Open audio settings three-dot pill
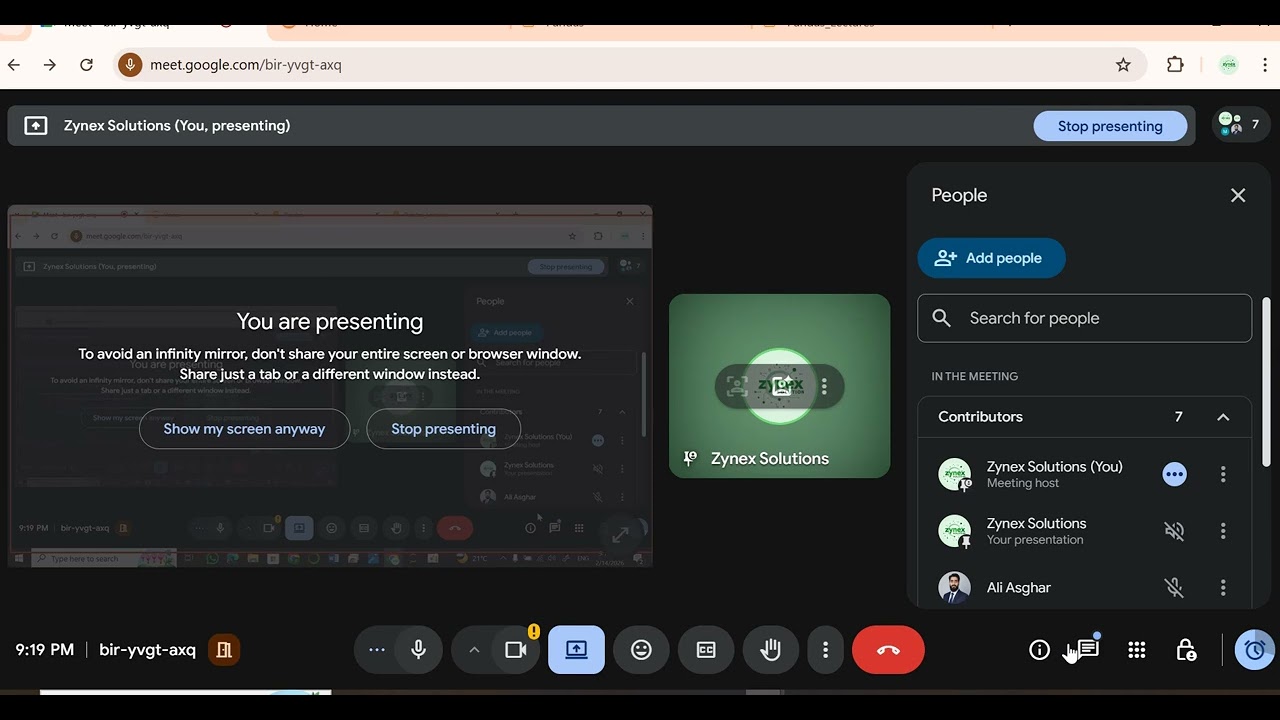This screenshot has width=1280, height=720. [376, 650]
